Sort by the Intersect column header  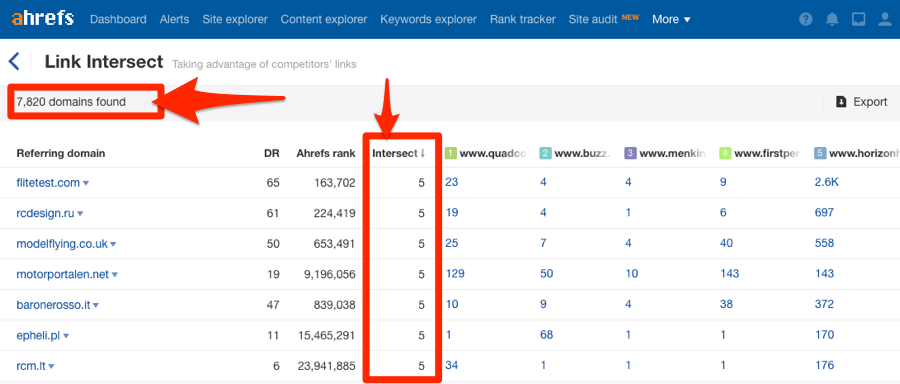tap(398, 153)
